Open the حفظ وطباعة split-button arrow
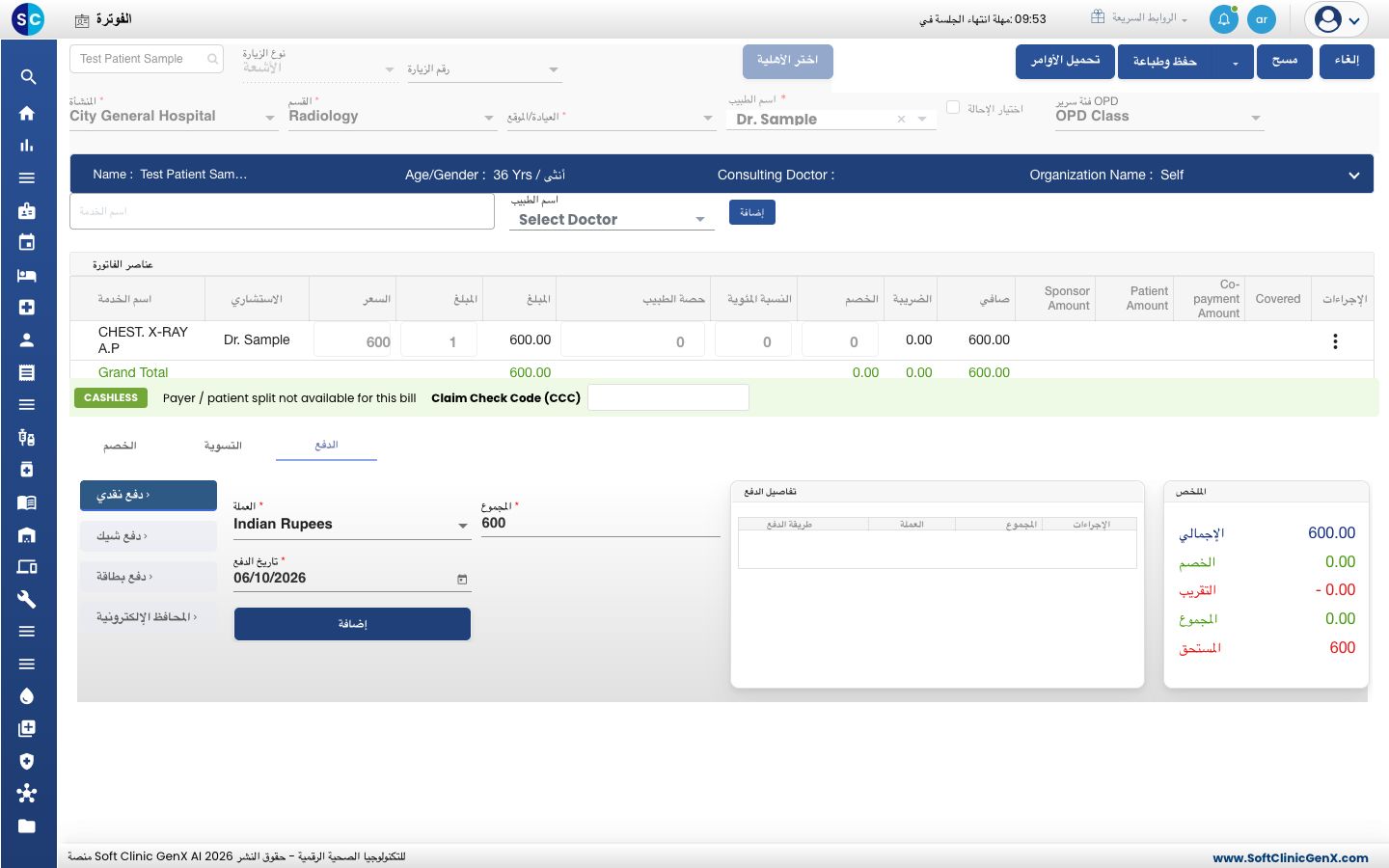1389x868 pixels. pyautogui.click(x=1235, y=63)
